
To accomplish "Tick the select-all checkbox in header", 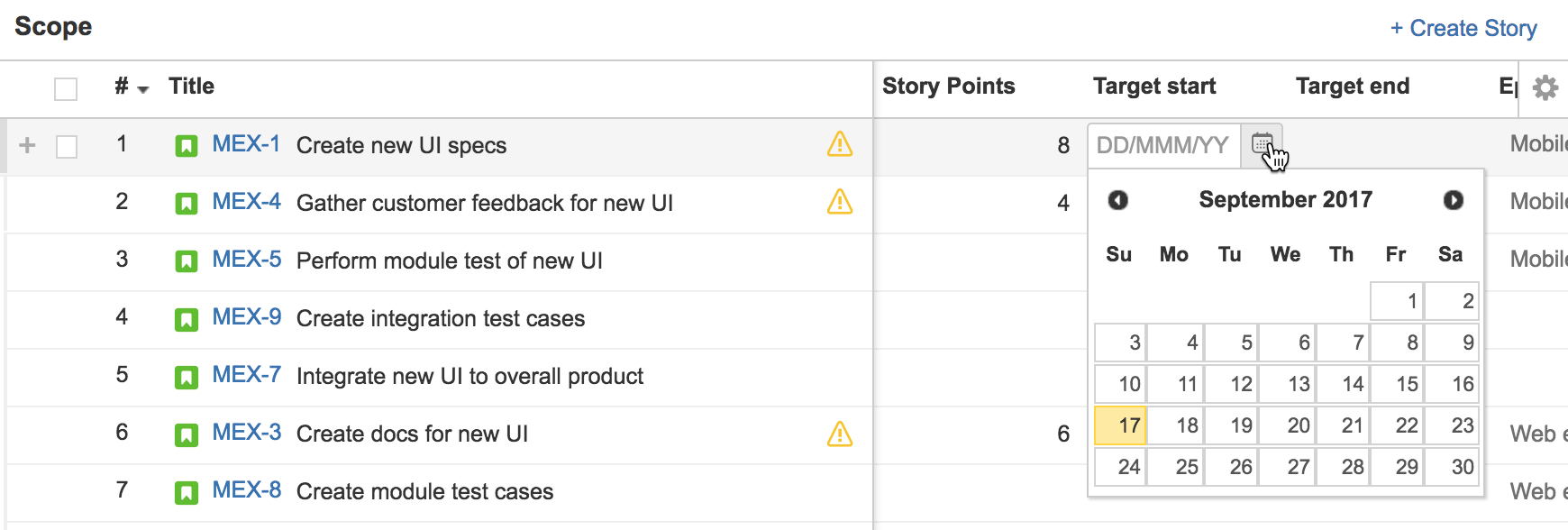I will click(66, 89).
